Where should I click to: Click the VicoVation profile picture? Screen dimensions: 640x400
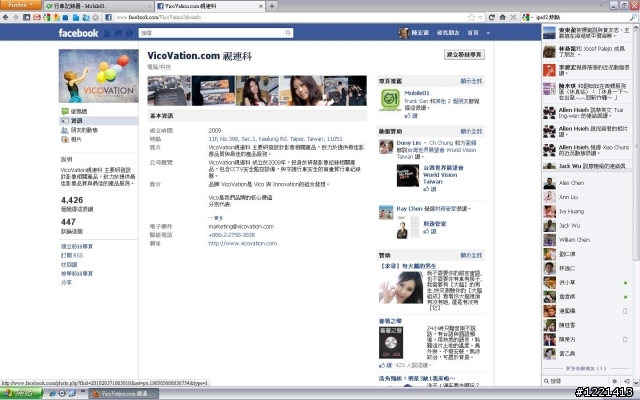click(x=99, y=76)
